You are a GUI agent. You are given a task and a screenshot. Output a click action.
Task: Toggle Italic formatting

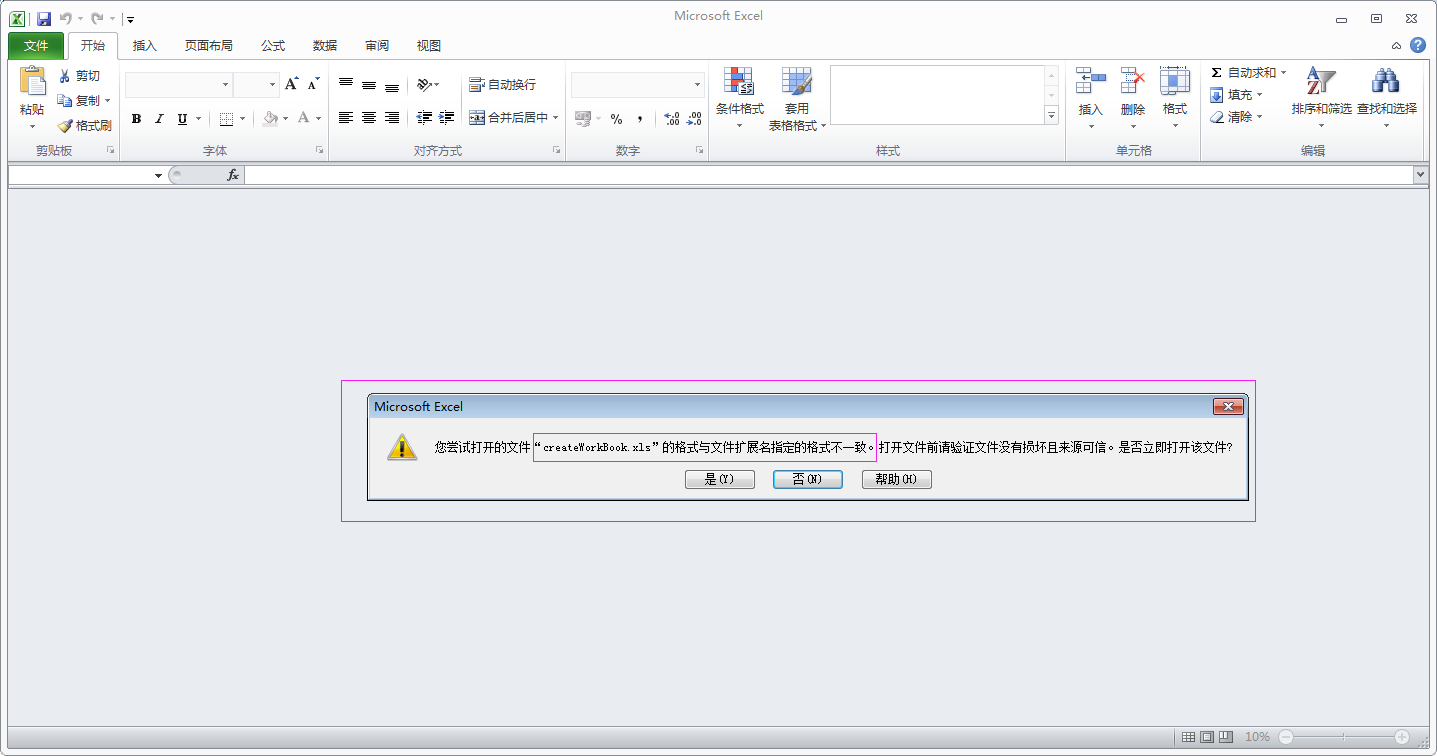(x=159, y=119)
